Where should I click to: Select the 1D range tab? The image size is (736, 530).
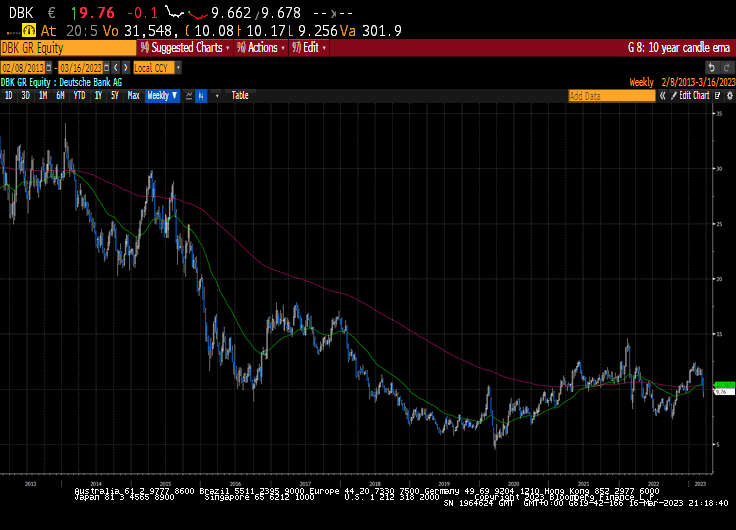coord(8,96)
